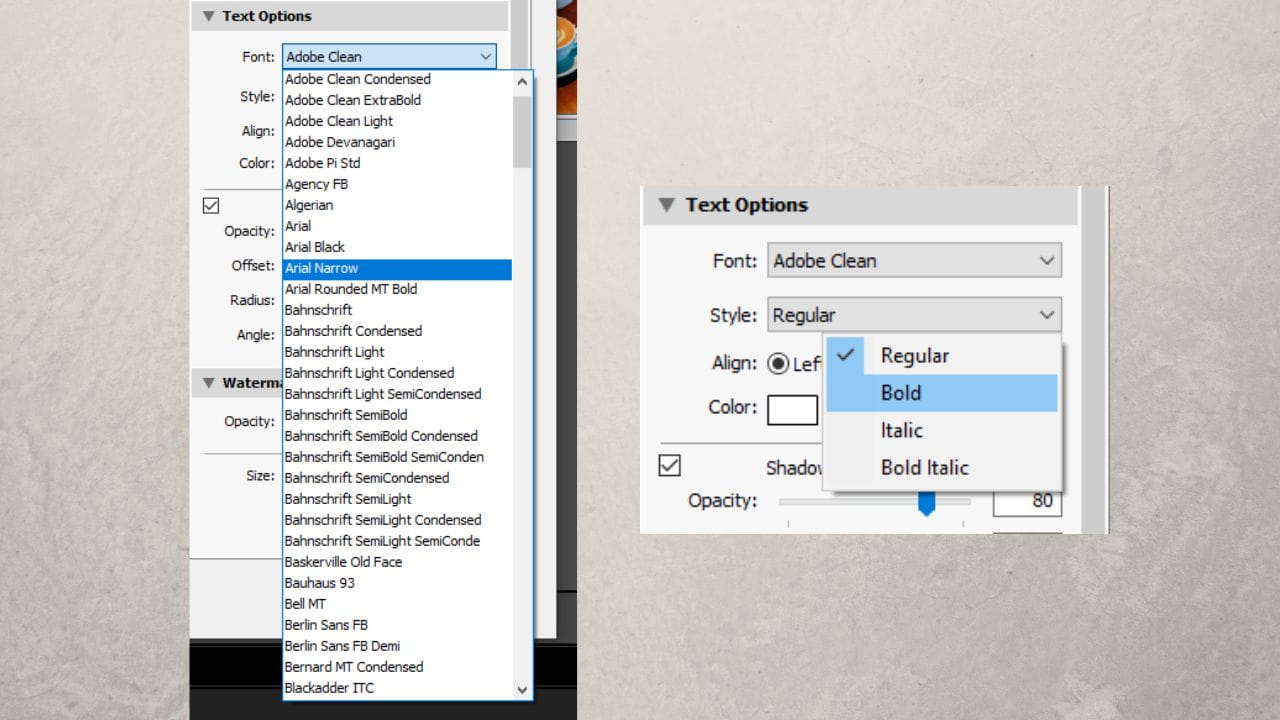Image resolution: width=1280 pixels, height=720 pixels.
Task: Select Berlin Sans FB font entry
Action: (397, 625)
